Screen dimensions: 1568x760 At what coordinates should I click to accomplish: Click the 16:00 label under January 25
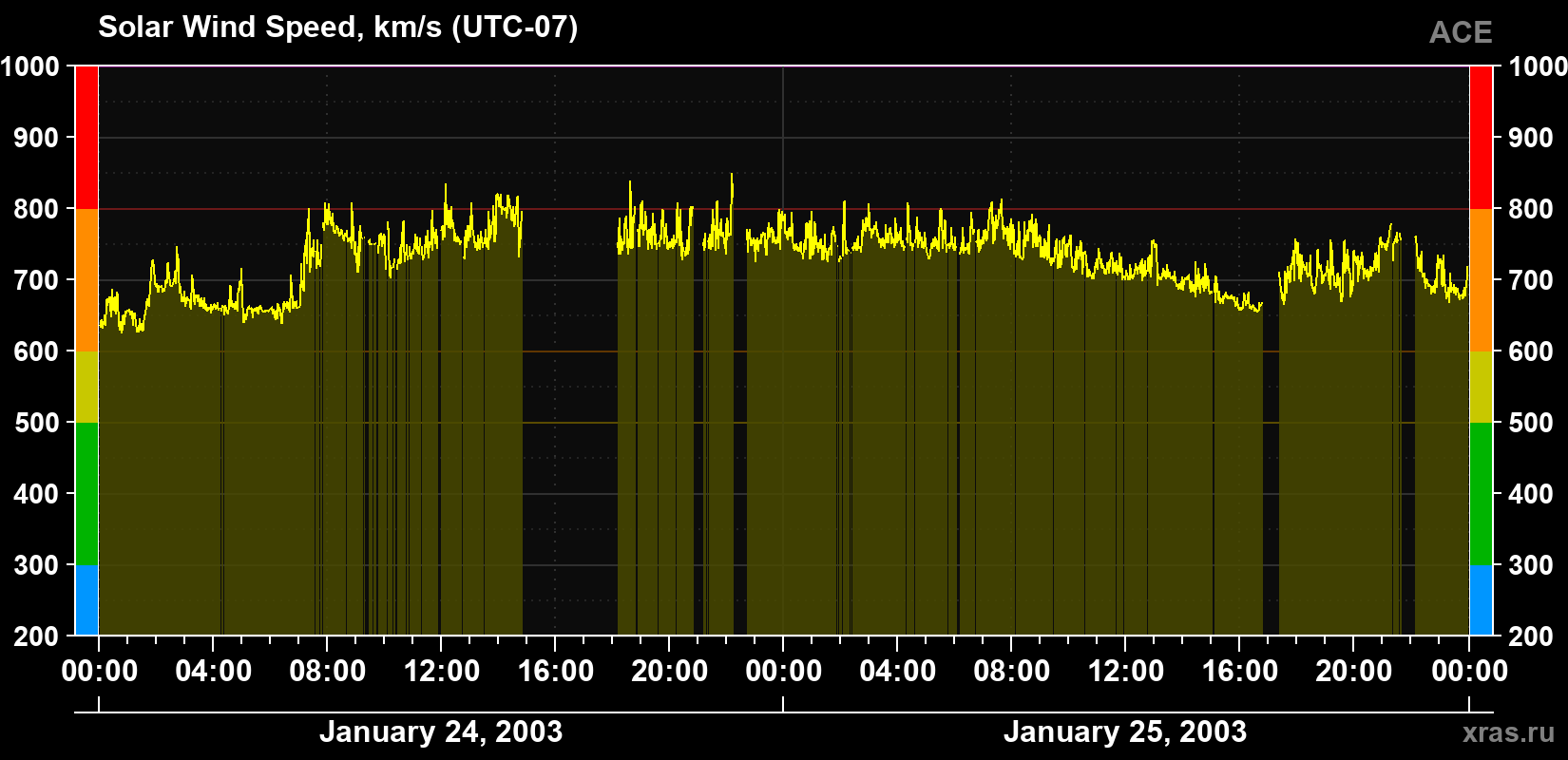pyautogui.click(x=1240, y=672)
